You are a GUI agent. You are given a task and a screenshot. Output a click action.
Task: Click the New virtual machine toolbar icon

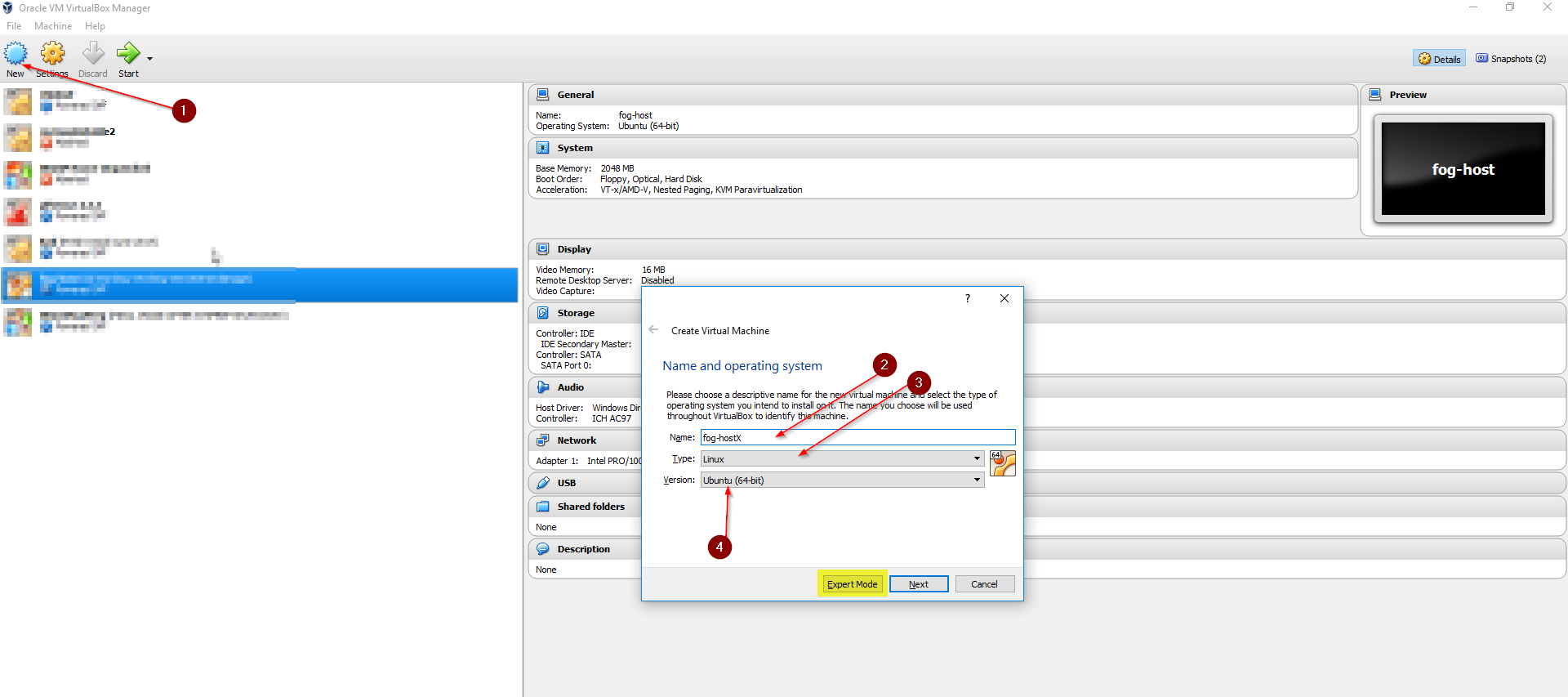[16, 54]
